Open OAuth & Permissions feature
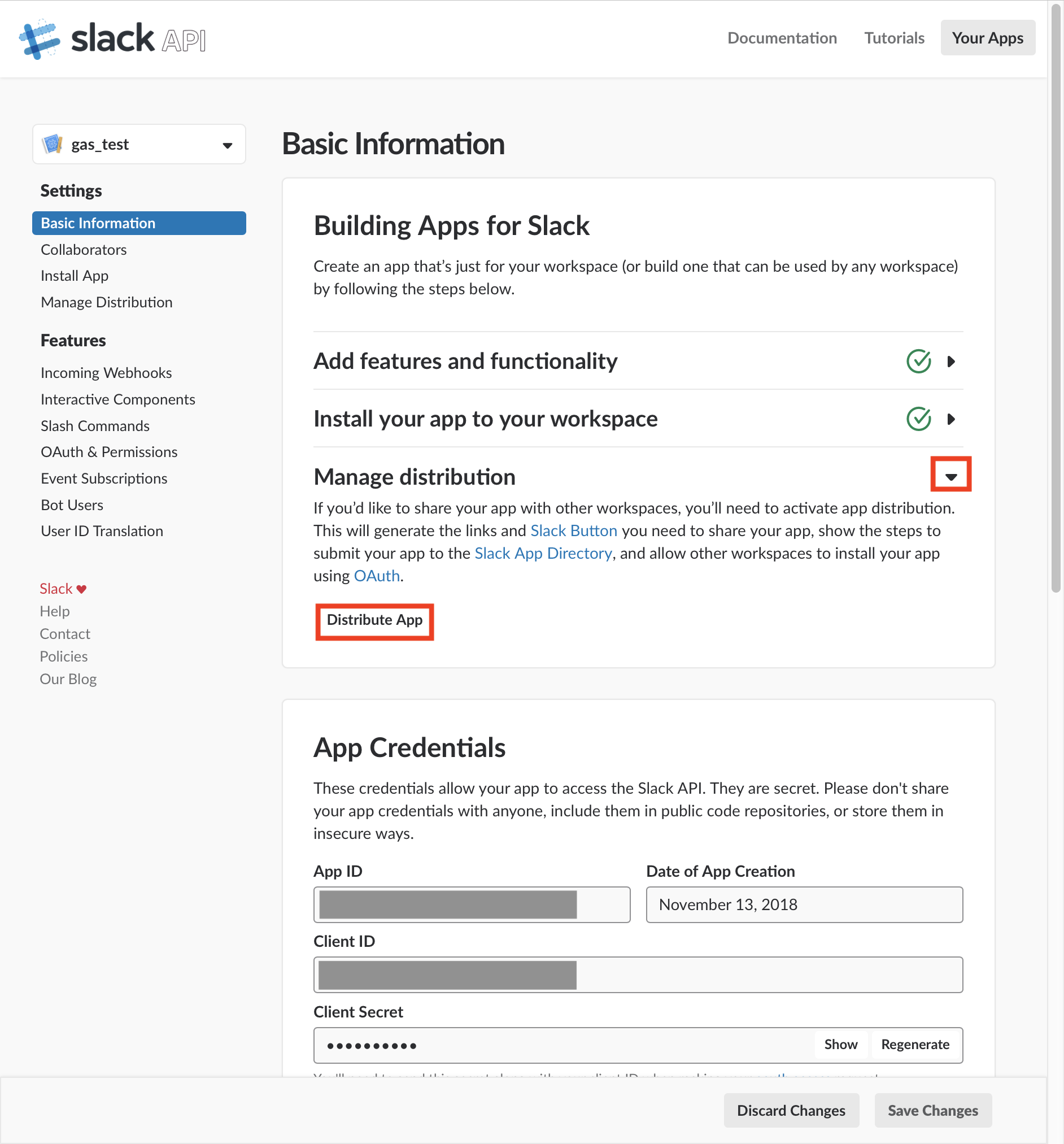 point(109,453)
